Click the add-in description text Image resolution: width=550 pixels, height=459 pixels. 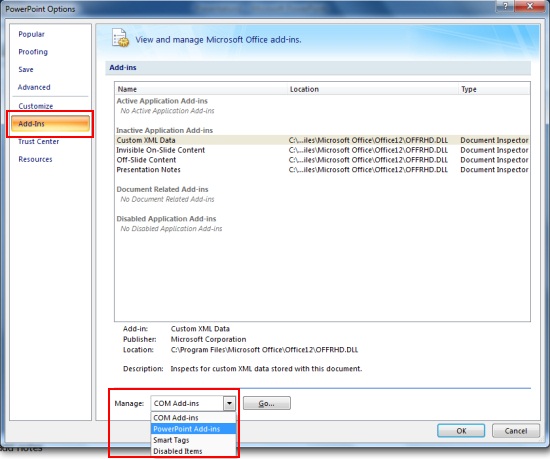coord(266,369)
